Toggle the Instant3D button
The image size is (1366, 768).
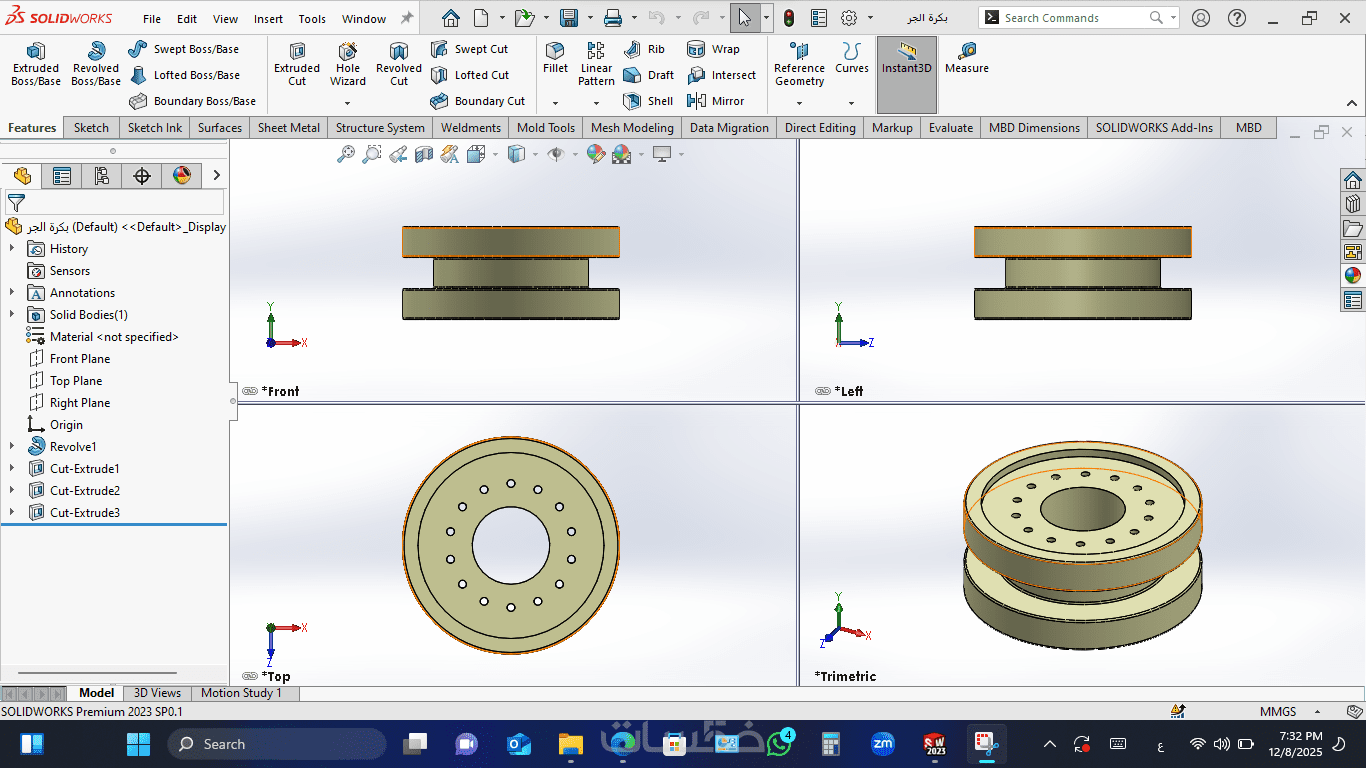click(907, 74)
